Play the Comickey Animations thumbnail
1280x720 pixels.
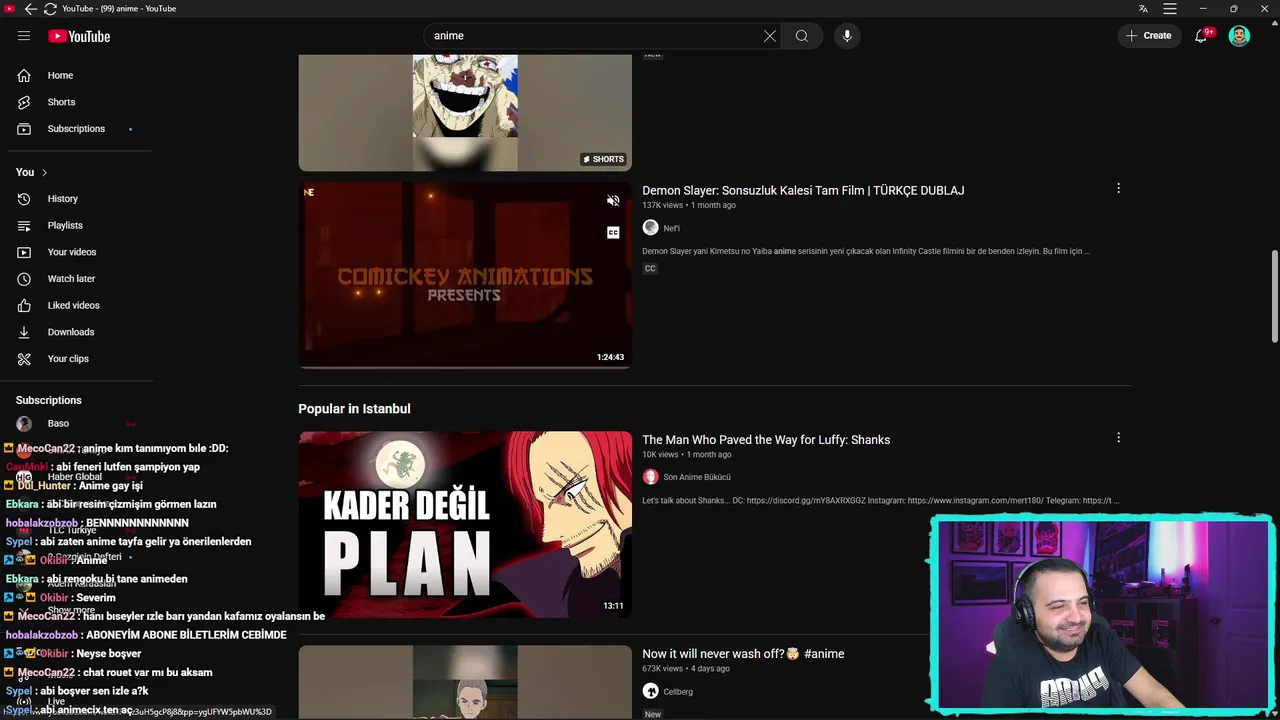coord(465,275)
